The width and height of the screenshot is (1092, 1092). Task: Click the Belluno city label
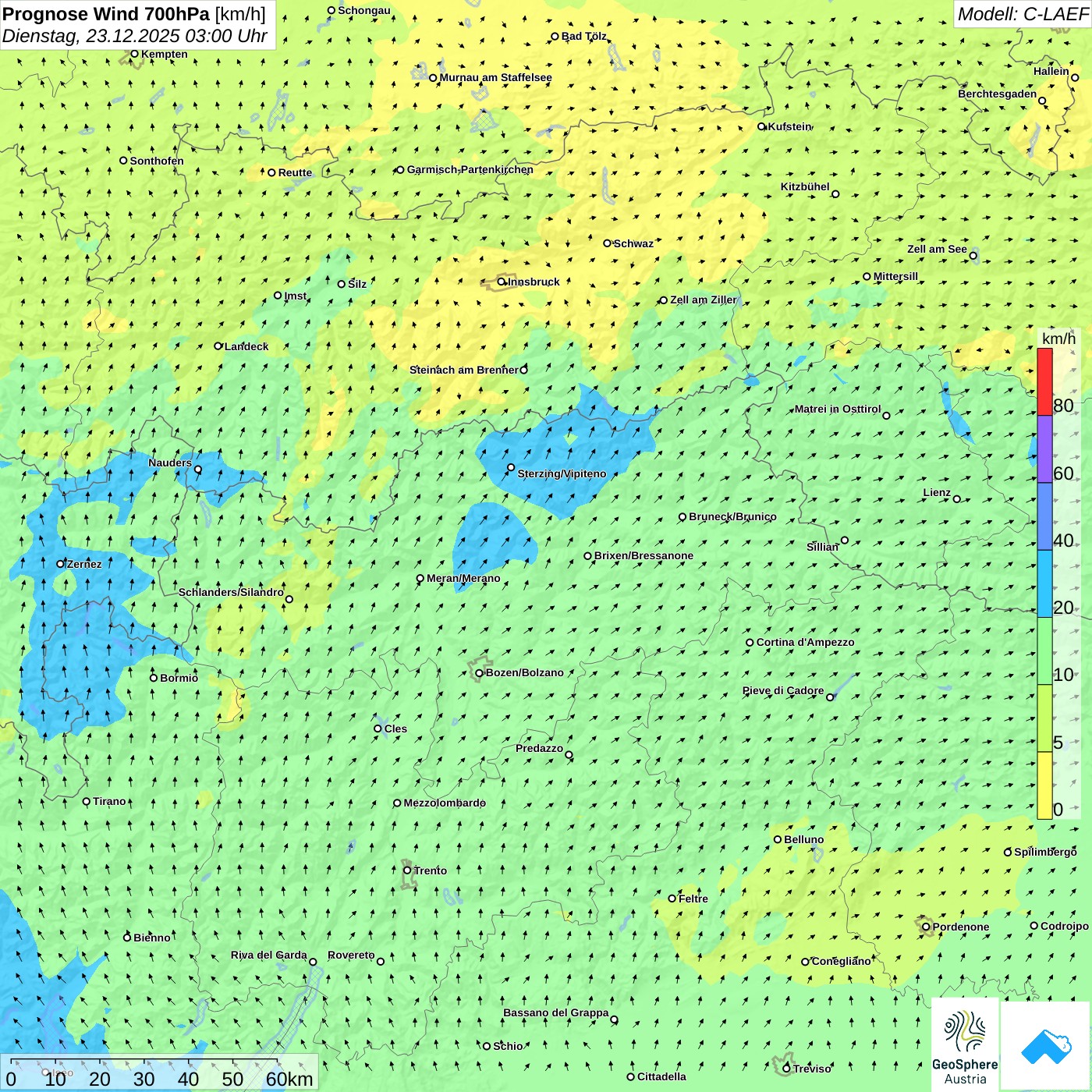pyautogui.click(x=803, y=839)
